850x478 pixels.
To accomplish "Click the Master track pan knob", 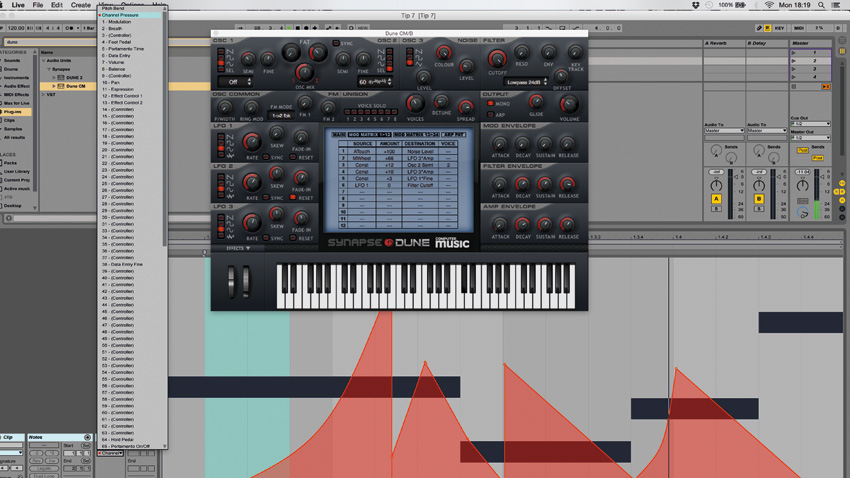I will [x=802, y=185].
